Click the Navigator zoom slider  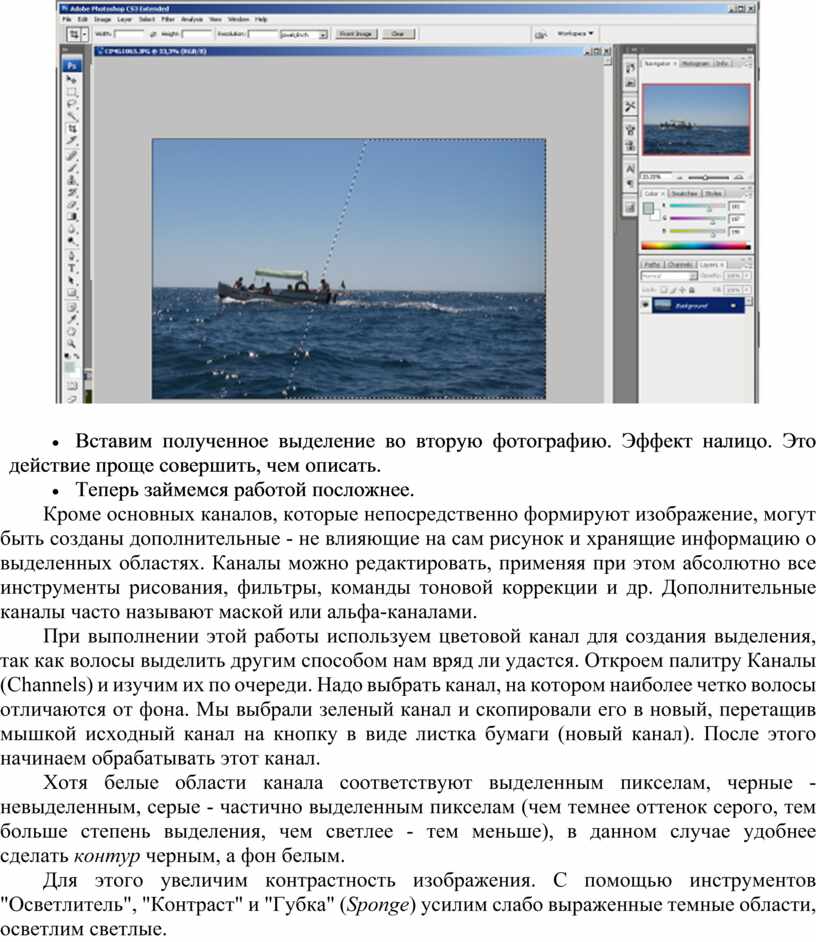click(x=704, y=177)
